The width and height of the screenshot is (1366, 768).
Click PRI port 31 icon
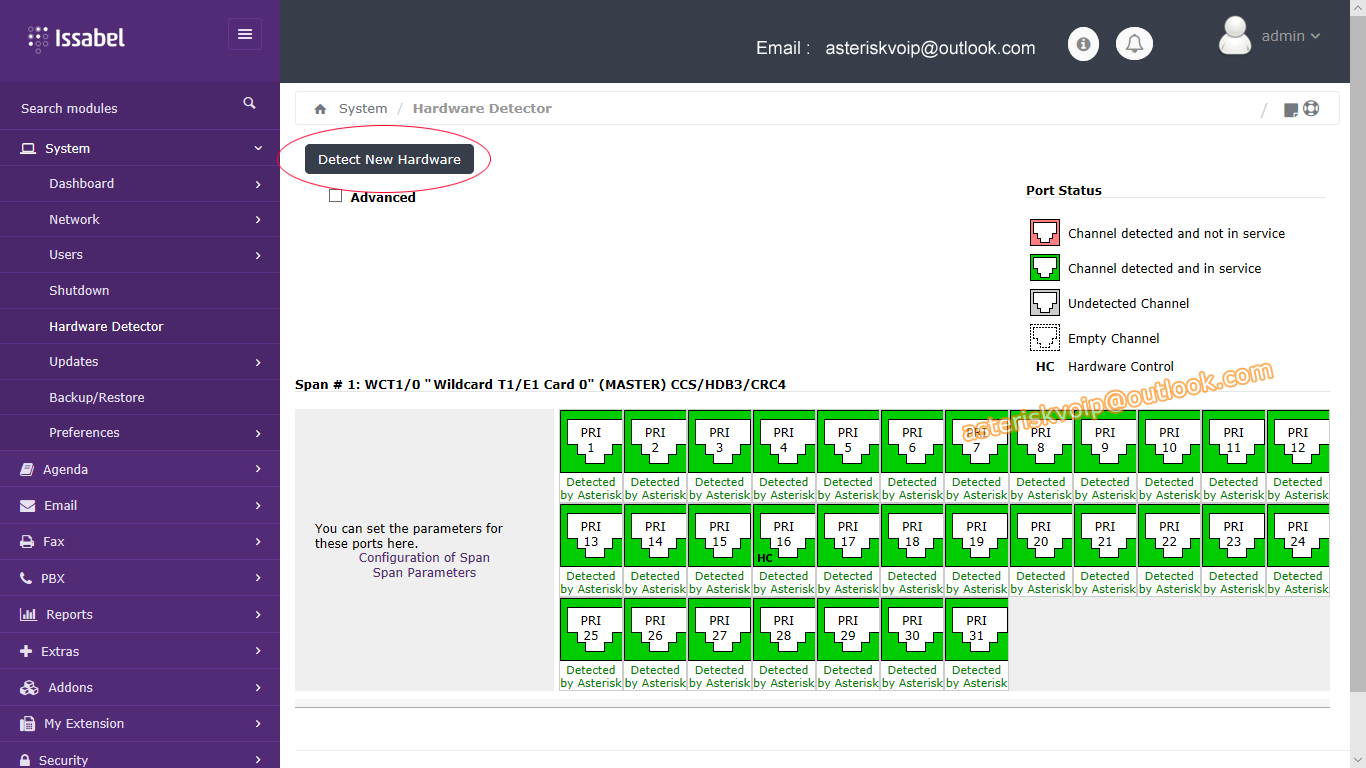tap(976, 629)
